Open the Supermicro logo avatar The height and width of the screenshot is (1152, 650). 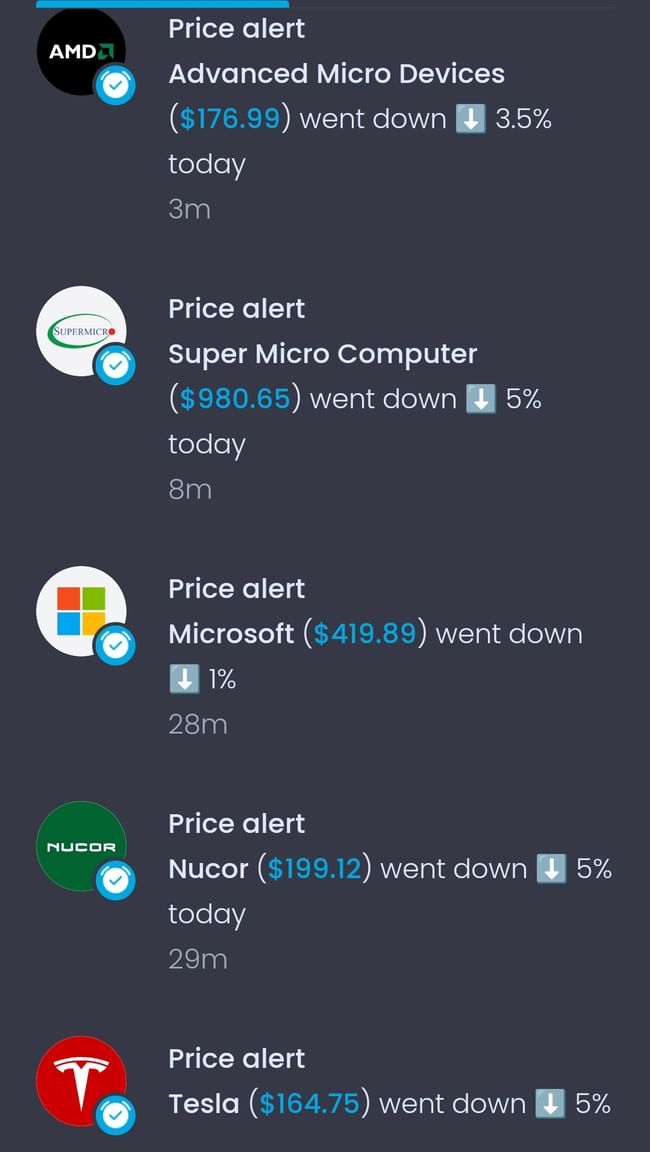[80, 330]
